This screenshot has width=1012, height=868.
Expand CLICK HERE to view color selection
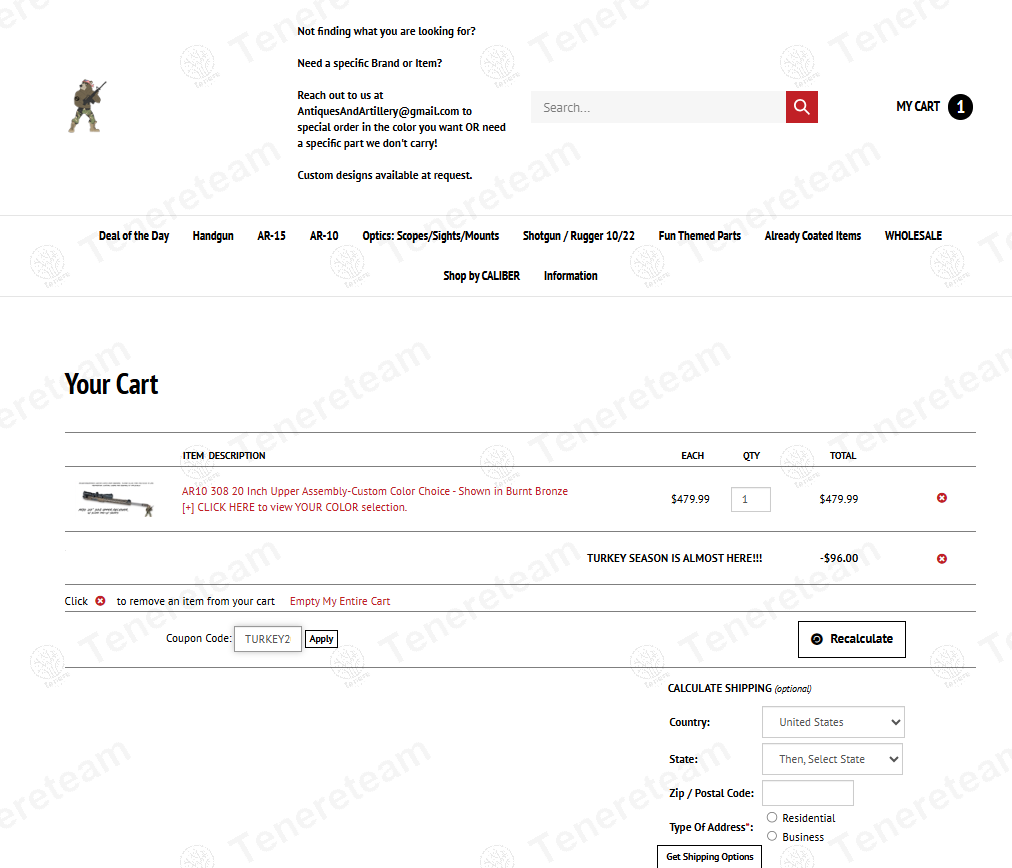pos(294,507)
